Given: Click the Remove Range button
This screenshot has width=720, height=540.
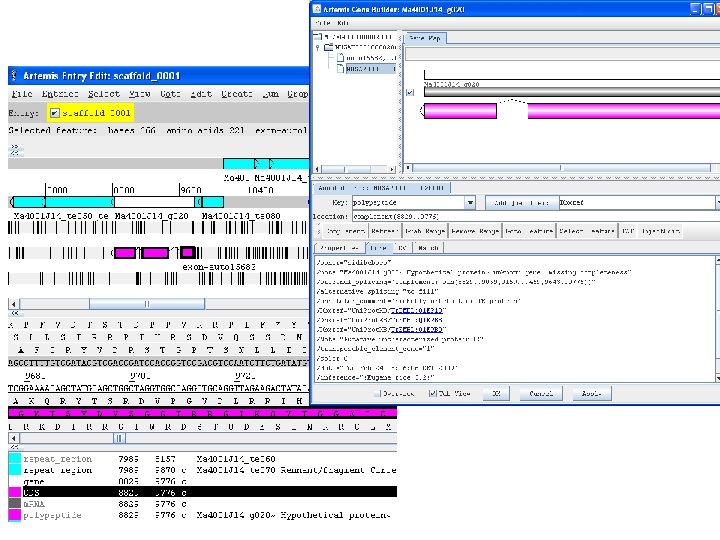Looking at the screenshot, I should [475, 231].
